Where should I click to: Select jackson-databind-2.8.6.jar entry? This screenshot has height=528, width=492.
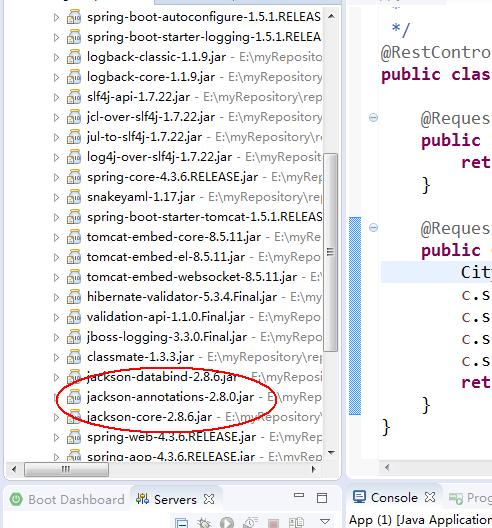pos(162,377)
